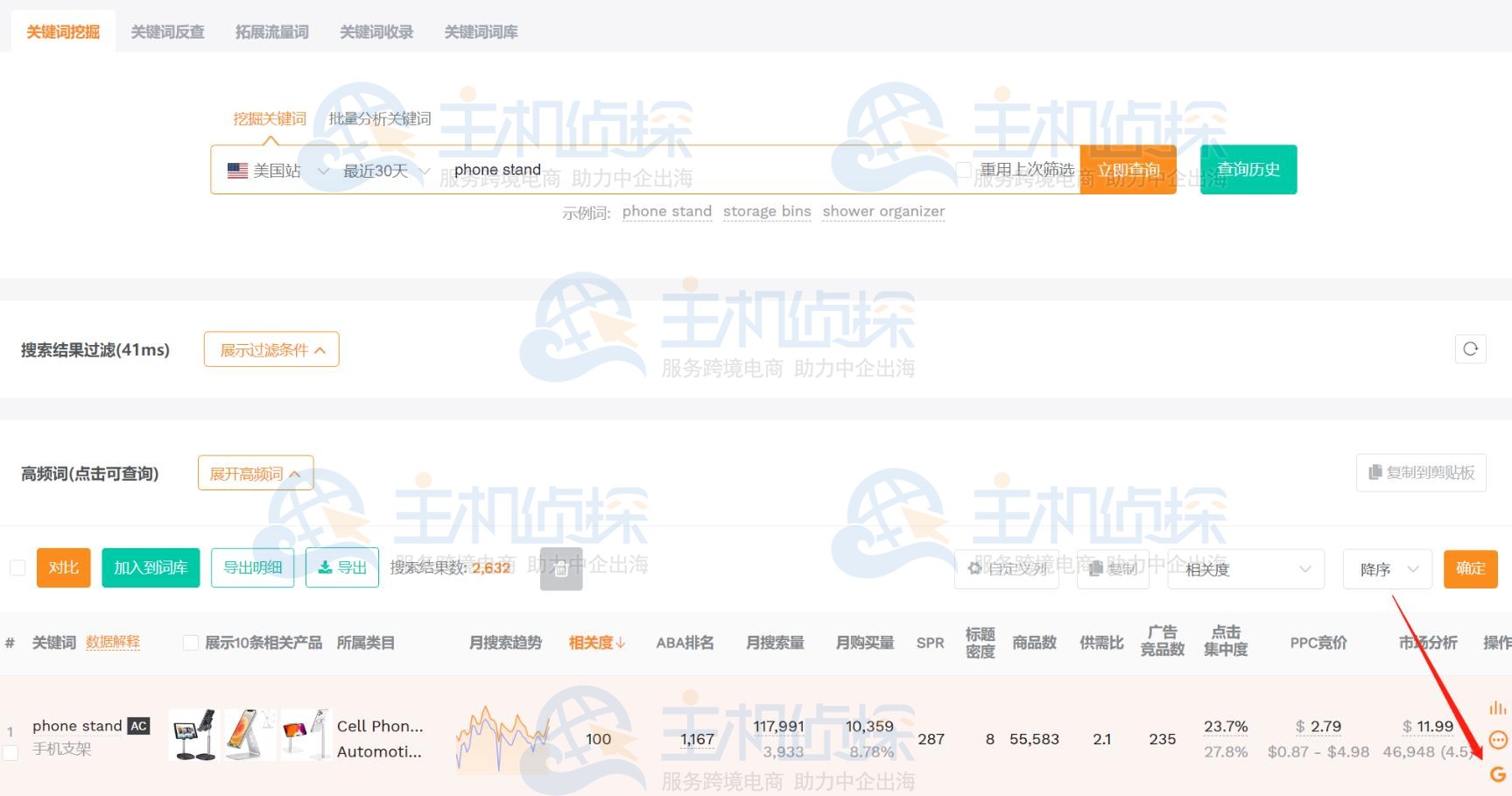
Task: Toggle the 重用上次筛选 checkbox
Action: tap(964, 169)
